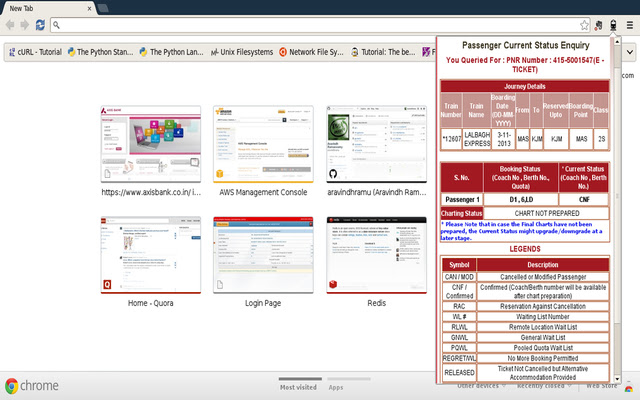Click the LALBAGH EXPRESS cell
The height and width of the screenshot is (400, 640).
pos(477,139)
